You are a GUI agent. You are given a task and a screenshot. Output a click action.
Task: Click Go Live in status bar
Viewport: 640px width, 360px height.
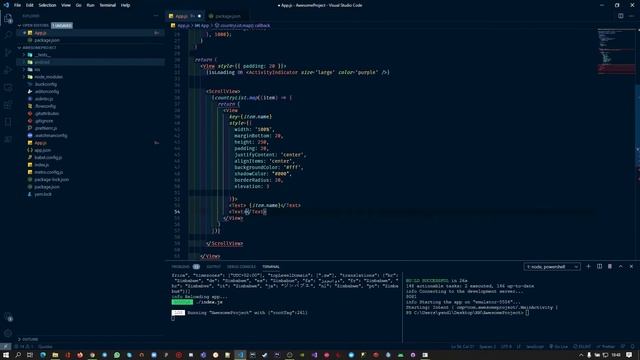pyautogui.click(x=559, y=347)
